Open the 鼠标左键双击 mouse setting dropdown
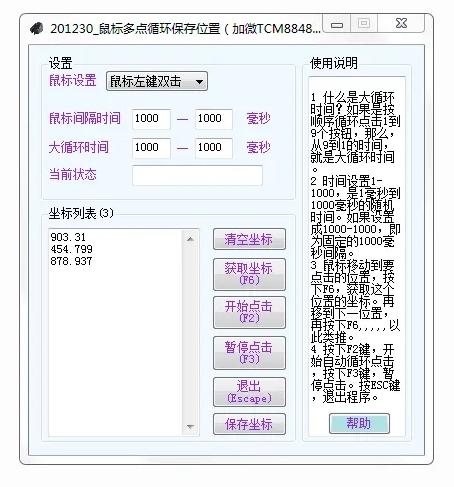The height and width of the screenshot is (487, 454). pyautogui.click(x=157, y=81)
